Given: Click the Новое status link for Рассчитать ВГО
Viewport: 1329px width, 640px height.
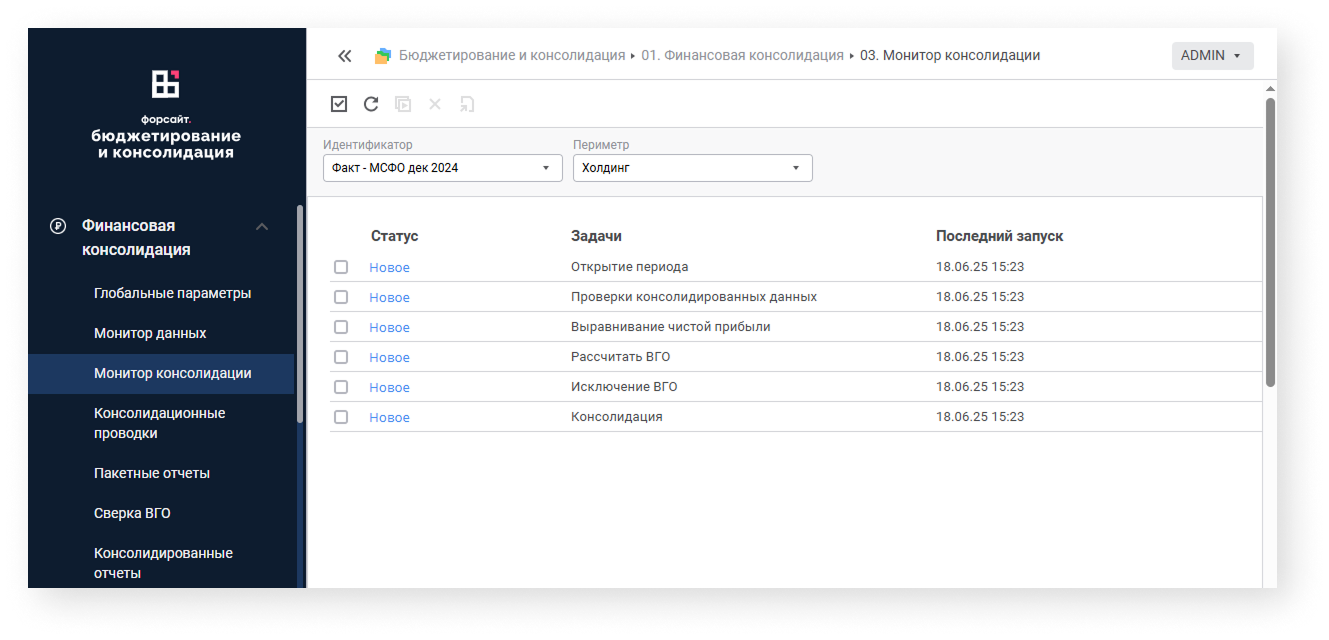Looking at the screenshot, I should pyautogui.click(x=389, y=357).
